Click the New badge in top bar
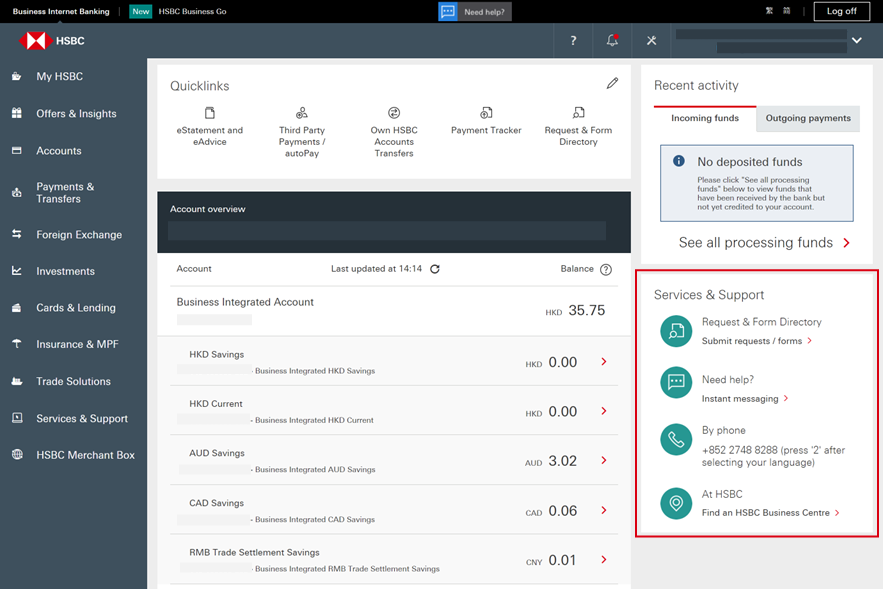 (141, 11)
